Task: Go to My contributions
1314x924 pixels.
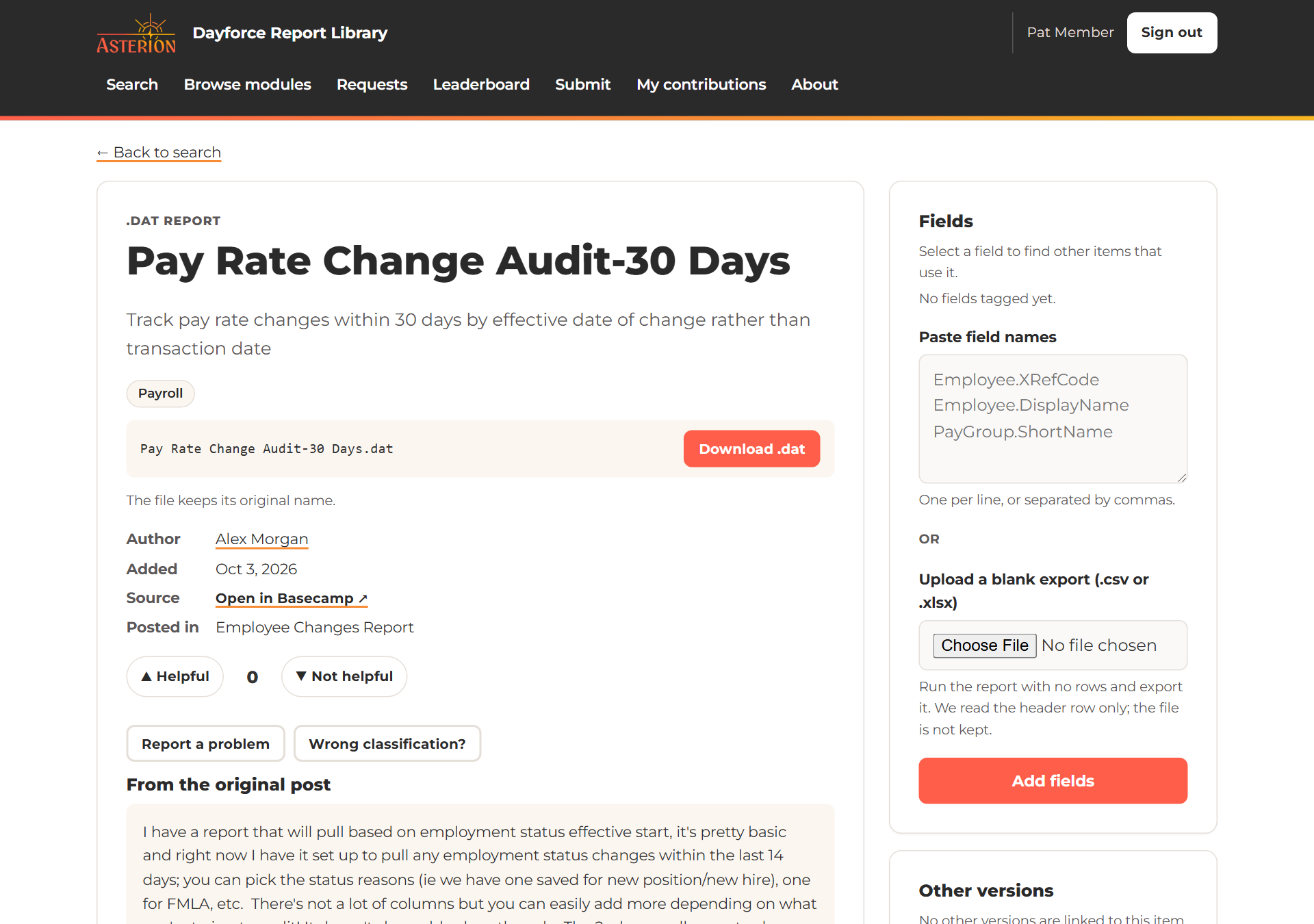Action: pyautogui.click(x=701, y=84)
